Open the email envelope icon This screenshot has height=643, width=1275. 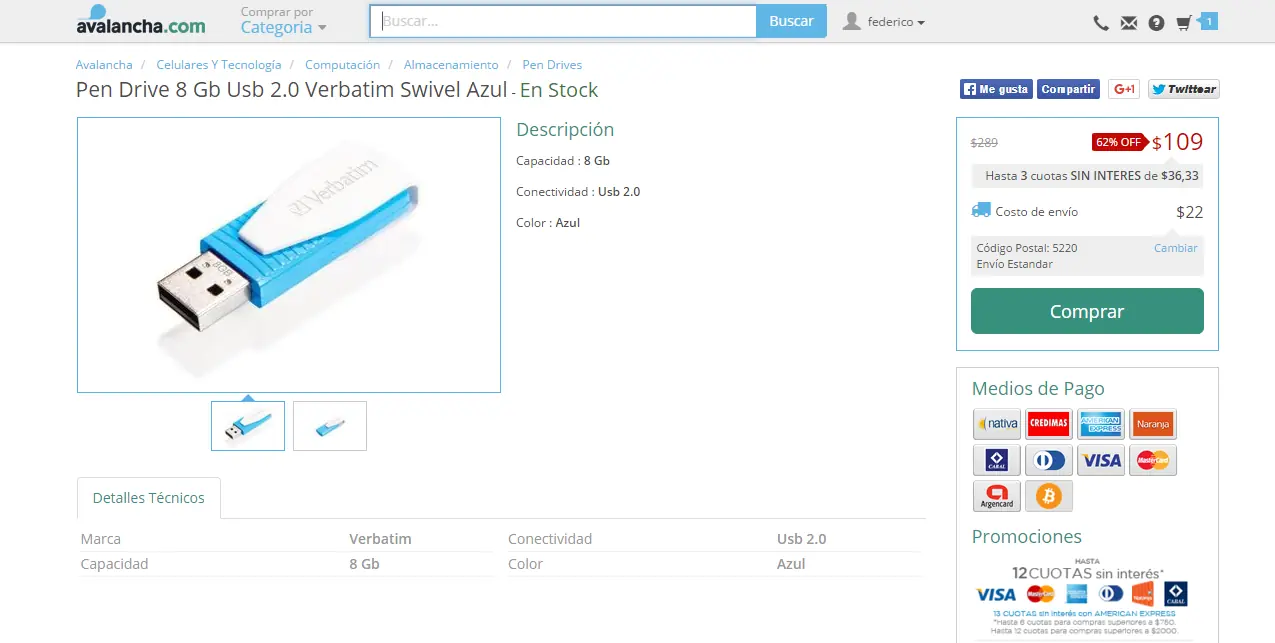click(x=1129, y=23)
